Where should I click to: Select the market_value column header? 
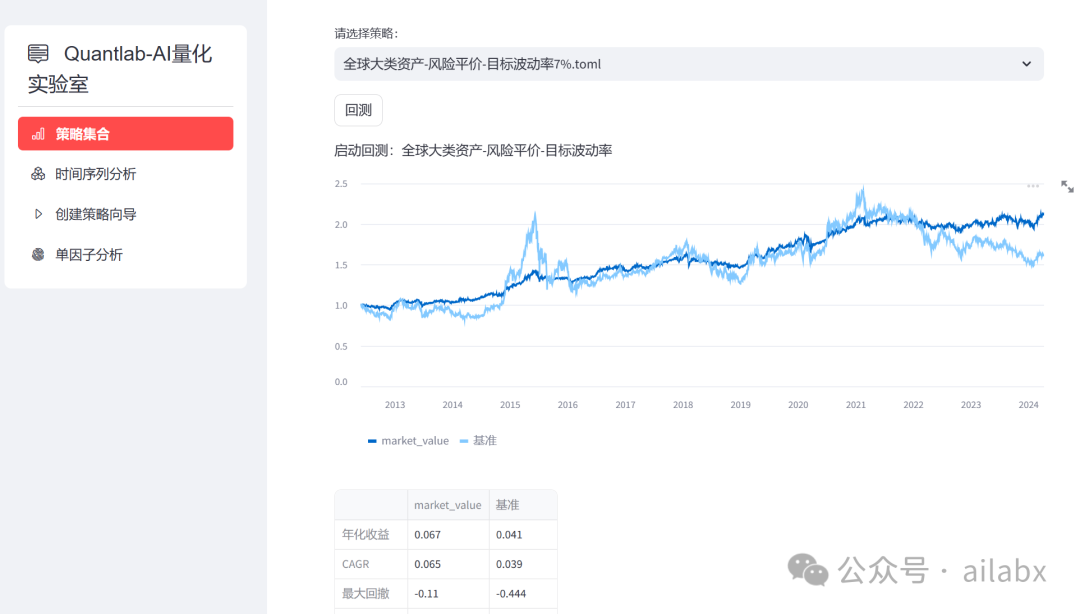point(448,504)
